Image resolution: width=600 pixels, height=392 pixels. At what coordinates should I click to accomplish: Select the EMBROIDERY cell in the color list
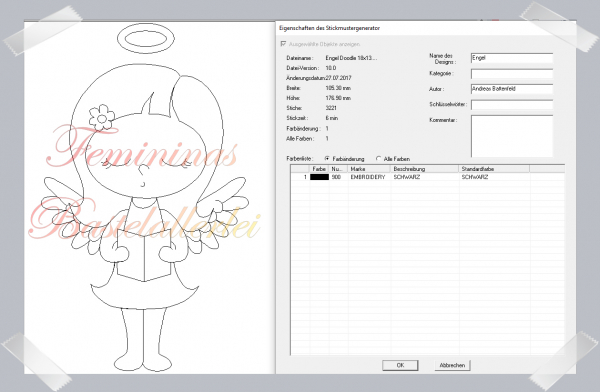368,177
